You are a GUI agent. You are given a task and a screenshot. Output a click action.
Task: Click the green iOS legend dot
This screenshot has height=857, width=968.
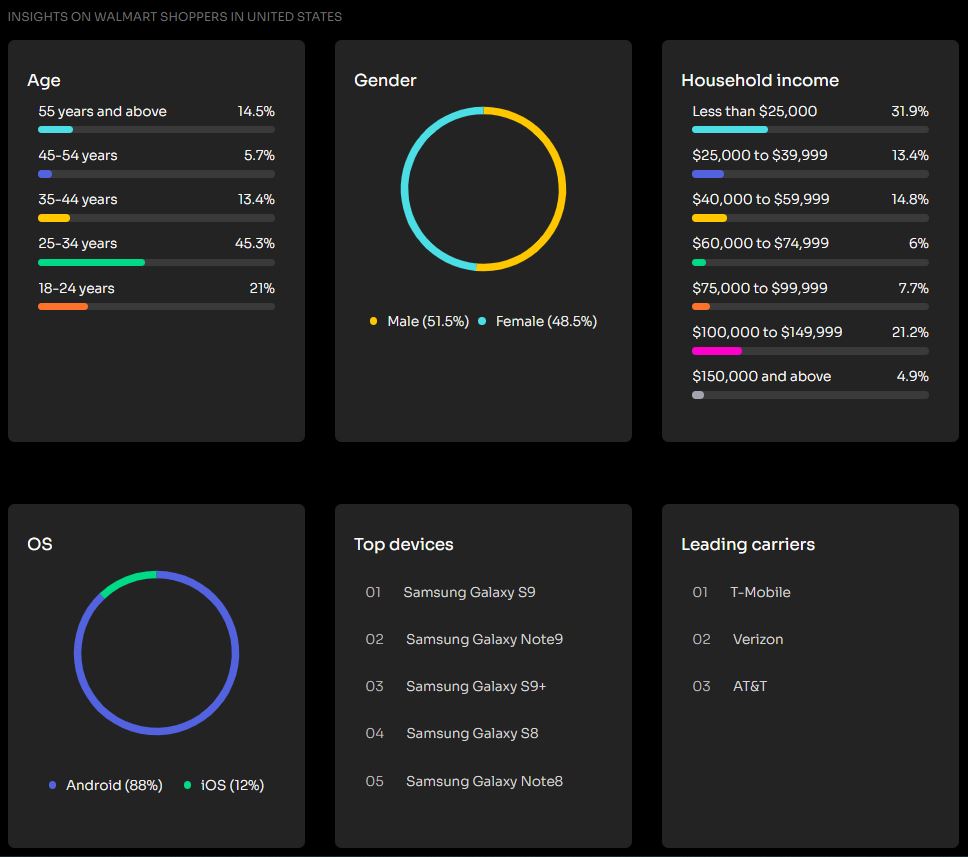[187, 785]
